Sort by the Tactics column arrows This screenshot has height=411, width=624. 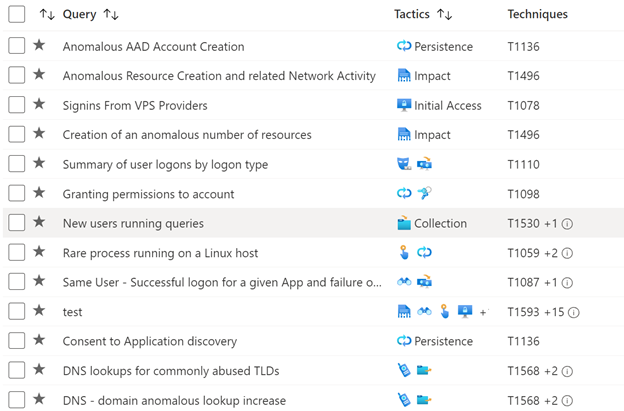pos(445,15)
